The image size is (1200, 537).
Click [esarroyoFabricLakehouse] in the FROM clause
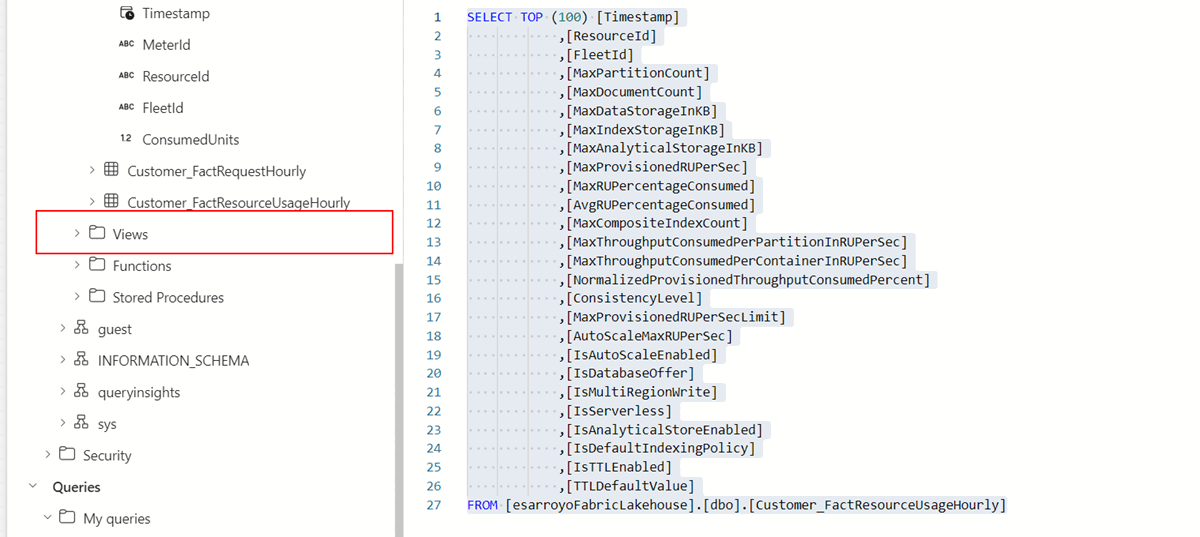click(600, 505)
